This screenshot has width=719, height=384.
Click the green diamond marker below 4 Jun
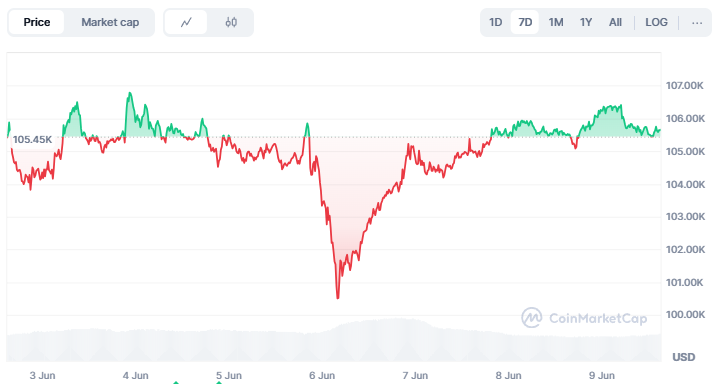[x=176, y=382]
